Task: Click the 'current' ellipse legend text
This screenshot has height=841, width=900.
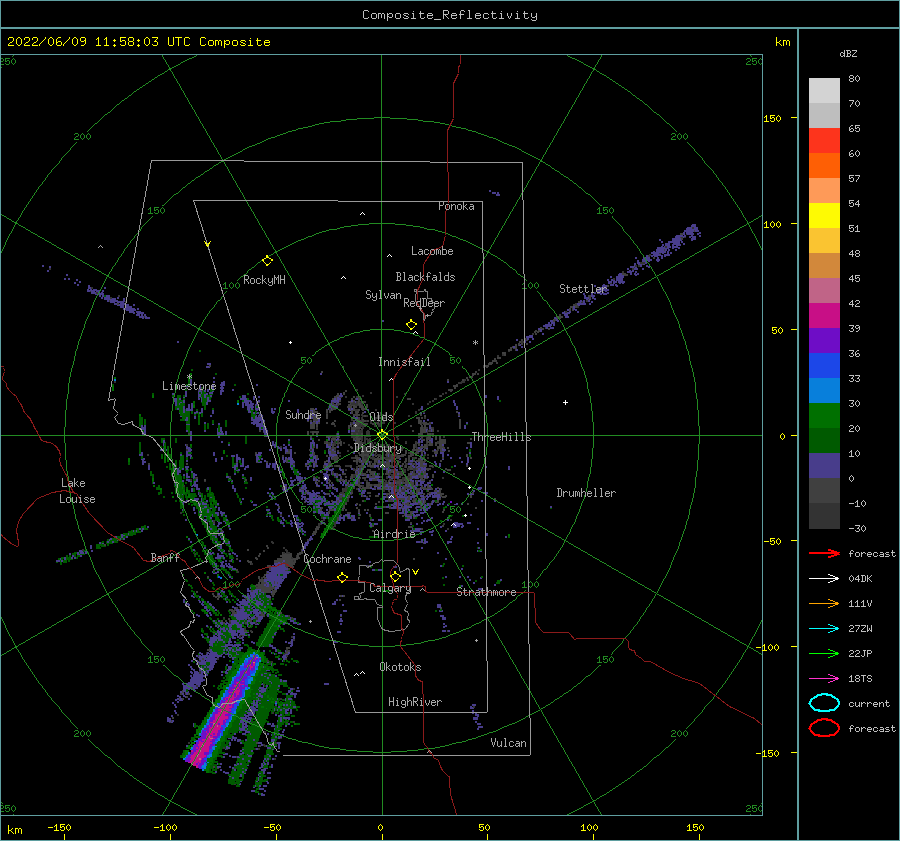Action: click(869, 704)
